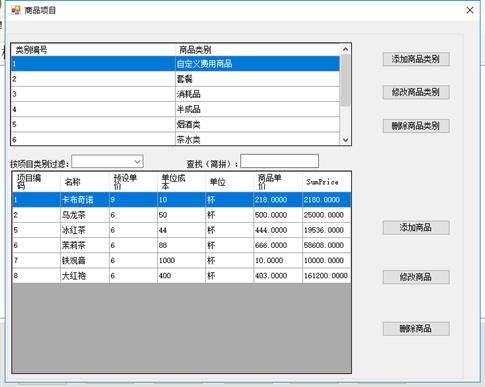Select the 半成品 category row

point(176,109)
